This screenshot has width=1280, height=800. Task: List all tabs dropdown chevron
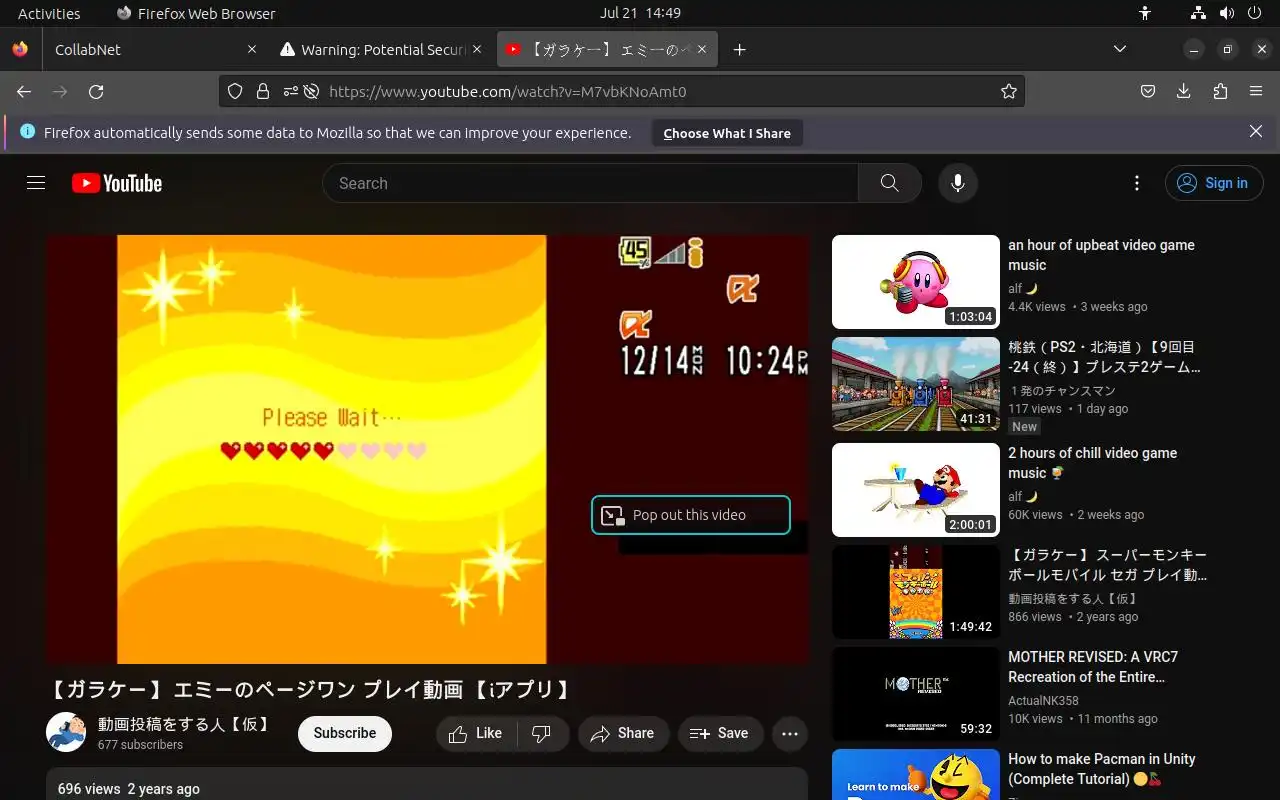1120,49
